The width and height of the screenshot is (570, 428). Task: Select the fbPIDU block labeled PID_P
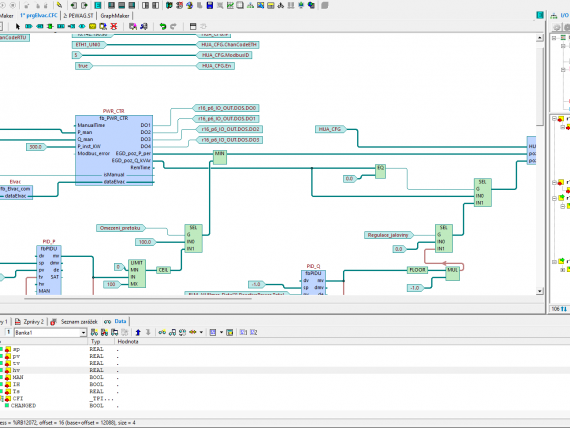[49, 270]
